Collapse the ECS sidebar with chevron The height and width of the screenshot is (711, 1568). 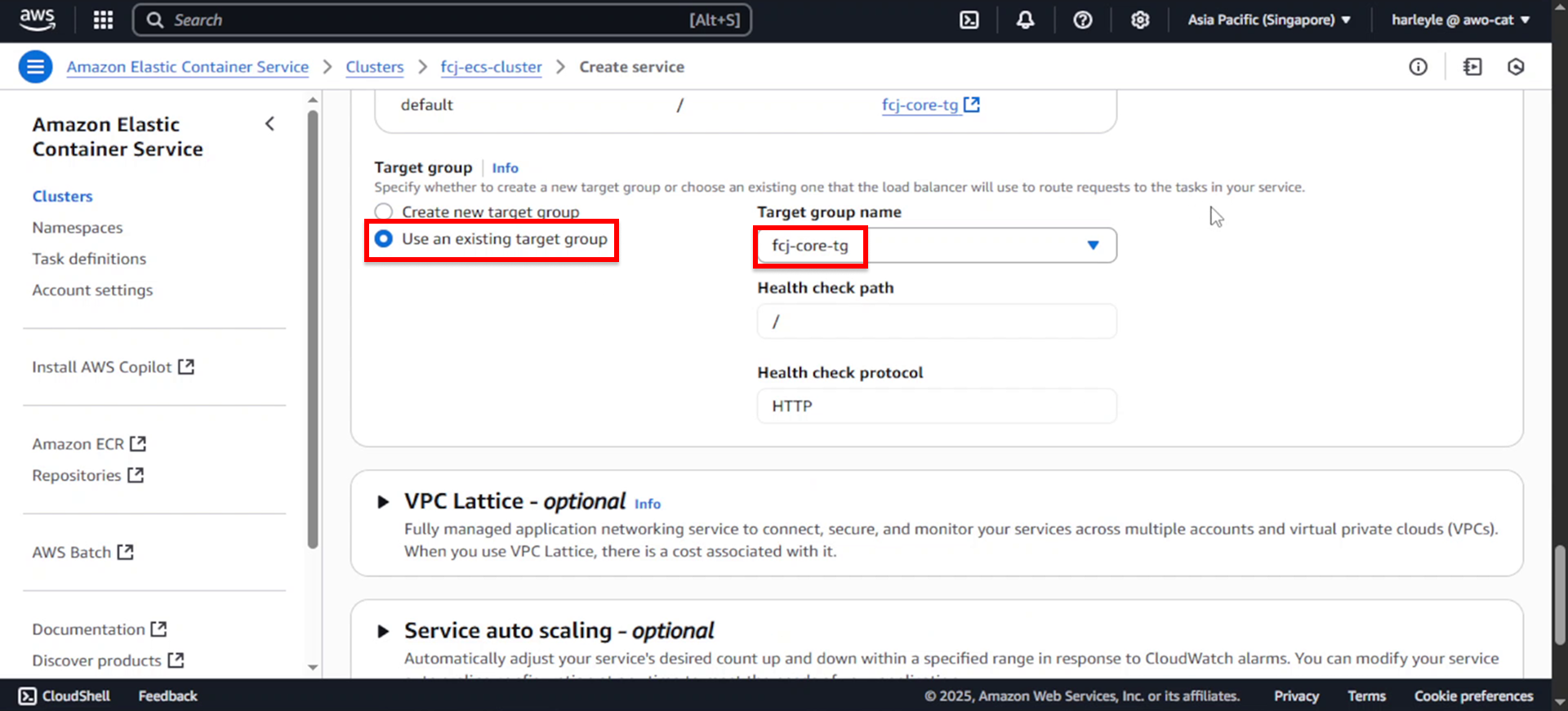(x=269, y=124)
